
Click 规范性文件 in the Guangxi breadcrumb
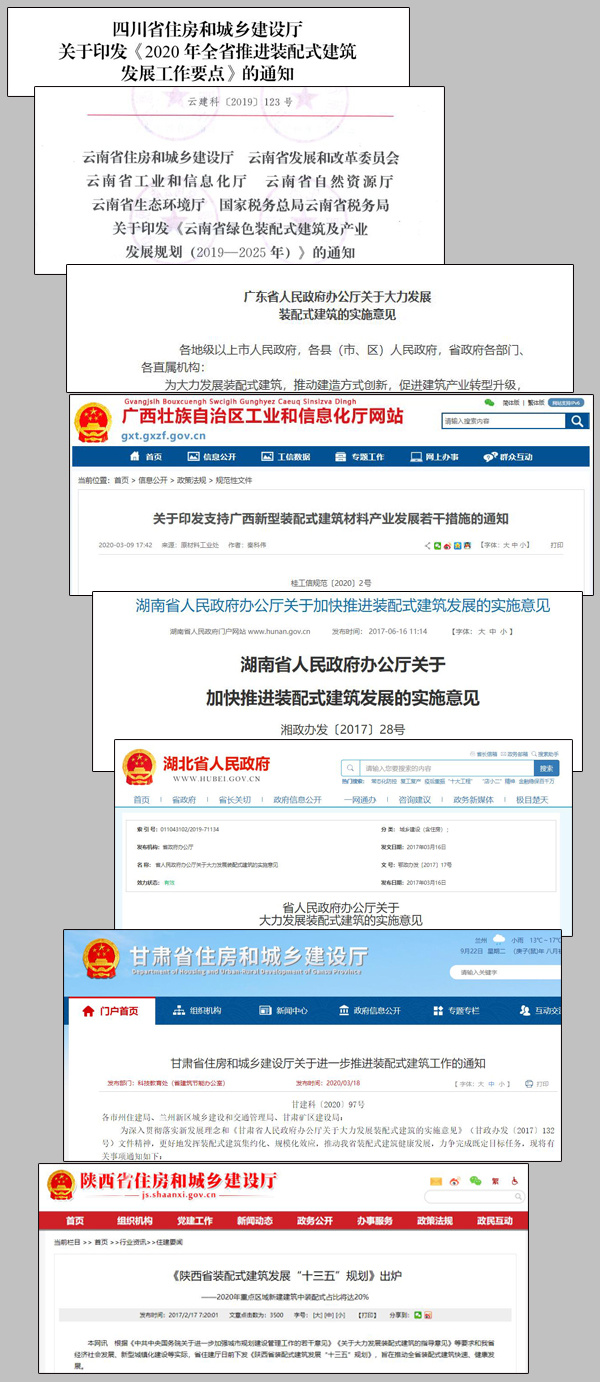coord(234,481)
